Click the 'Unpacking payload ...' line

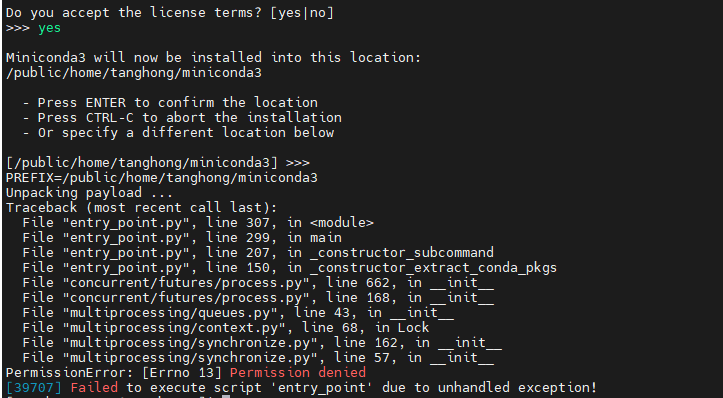coord(89,193)
